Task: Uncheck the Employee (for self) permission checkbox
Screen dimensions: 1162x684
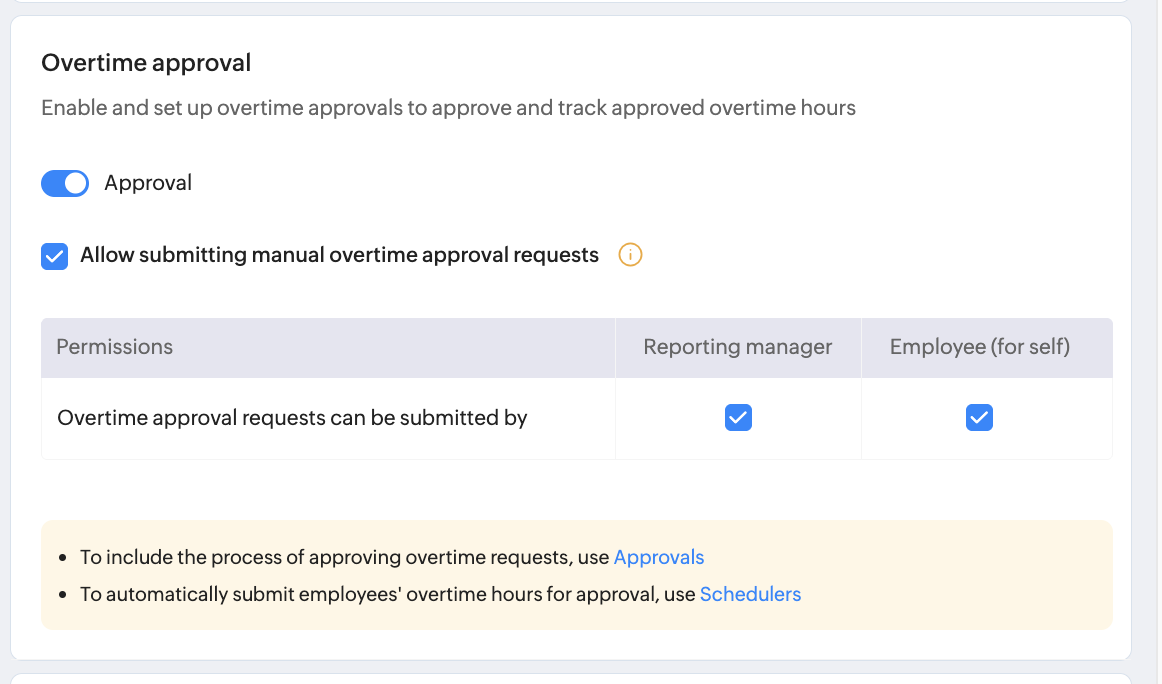Action: [979, 418]
